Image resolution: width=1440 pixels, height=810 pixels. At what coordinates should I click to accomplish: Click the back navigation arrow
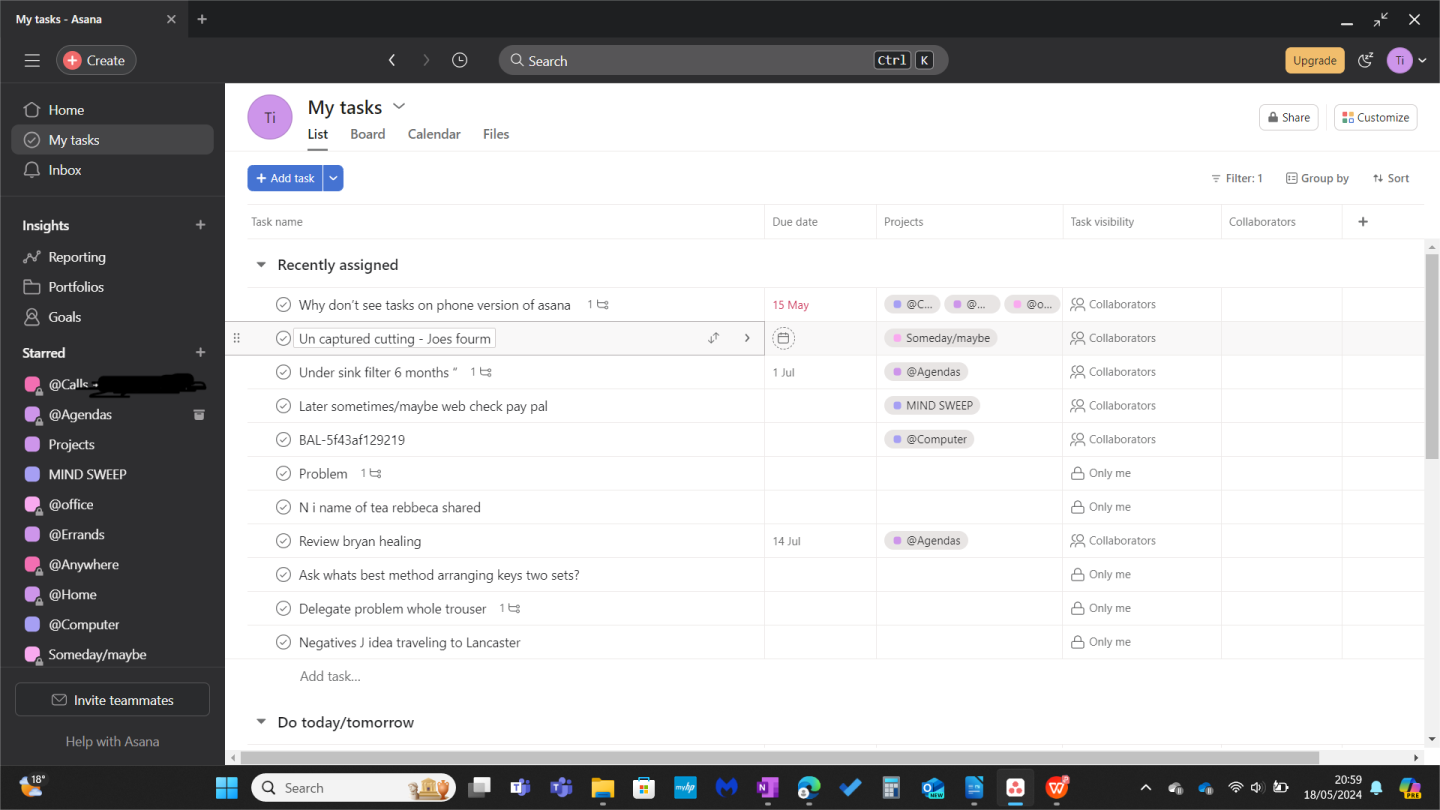392,60
